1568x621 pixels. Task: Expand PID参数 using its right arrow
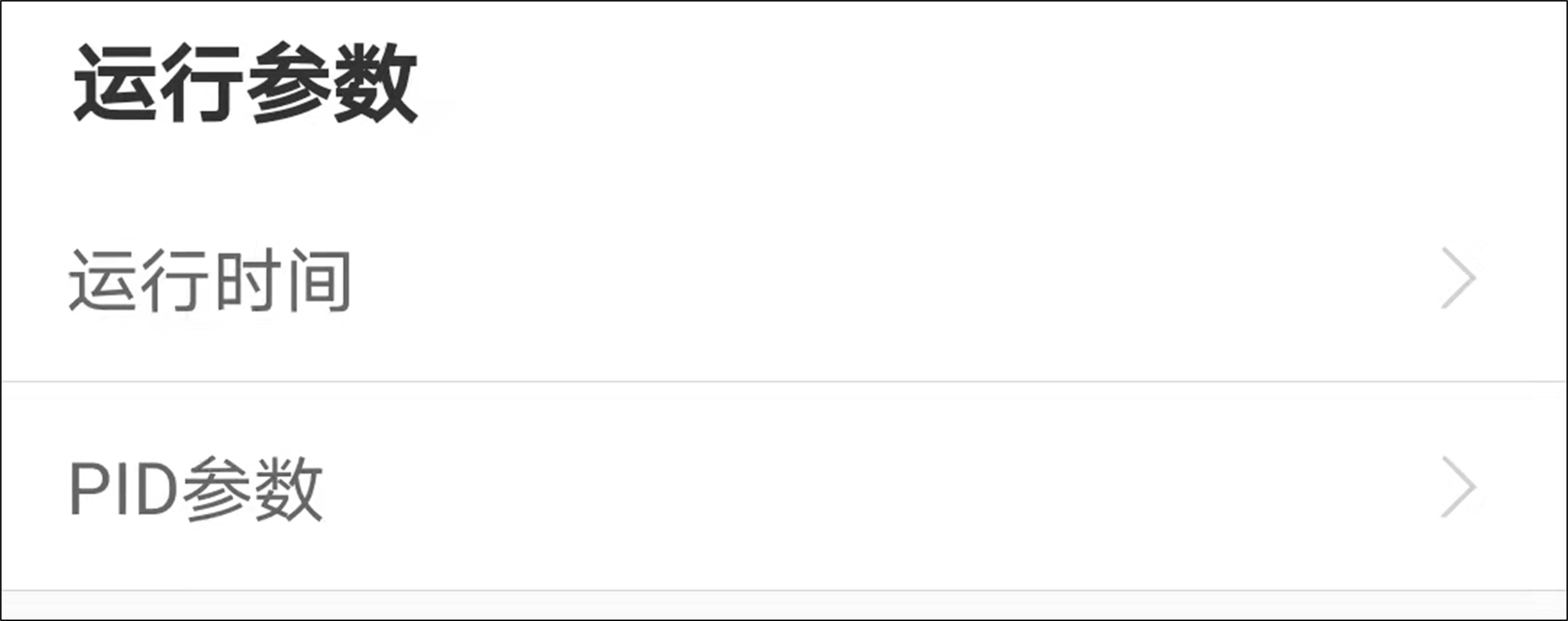1458,487
